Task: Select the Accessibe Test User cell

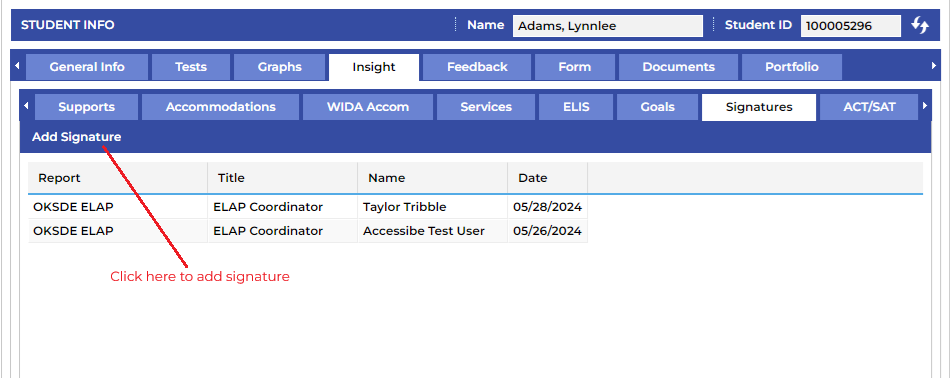Action: click(433, 231)
